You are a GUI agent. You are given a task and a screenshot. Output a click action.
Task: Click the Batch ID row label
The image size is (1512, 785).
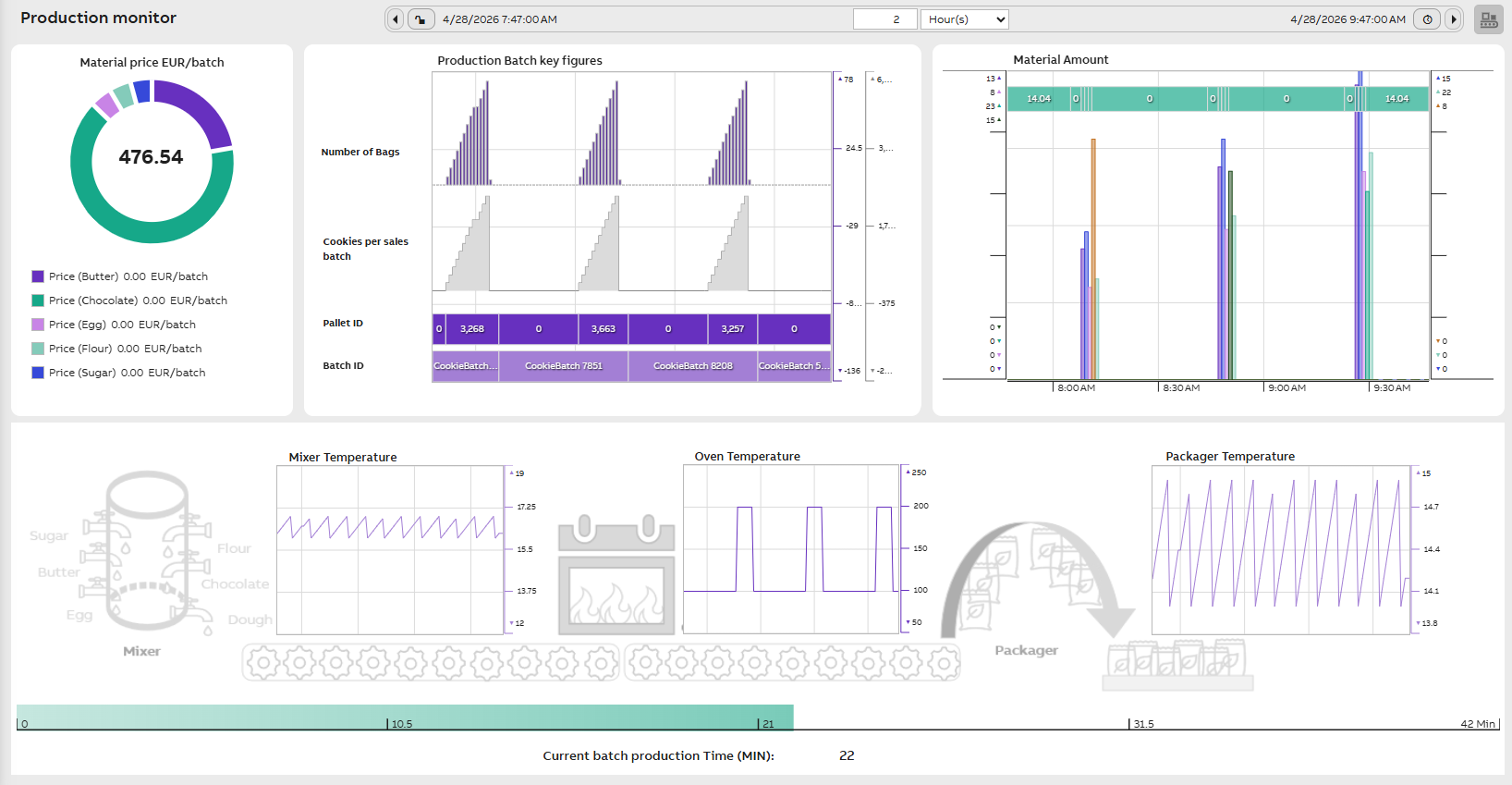point(343,366)
